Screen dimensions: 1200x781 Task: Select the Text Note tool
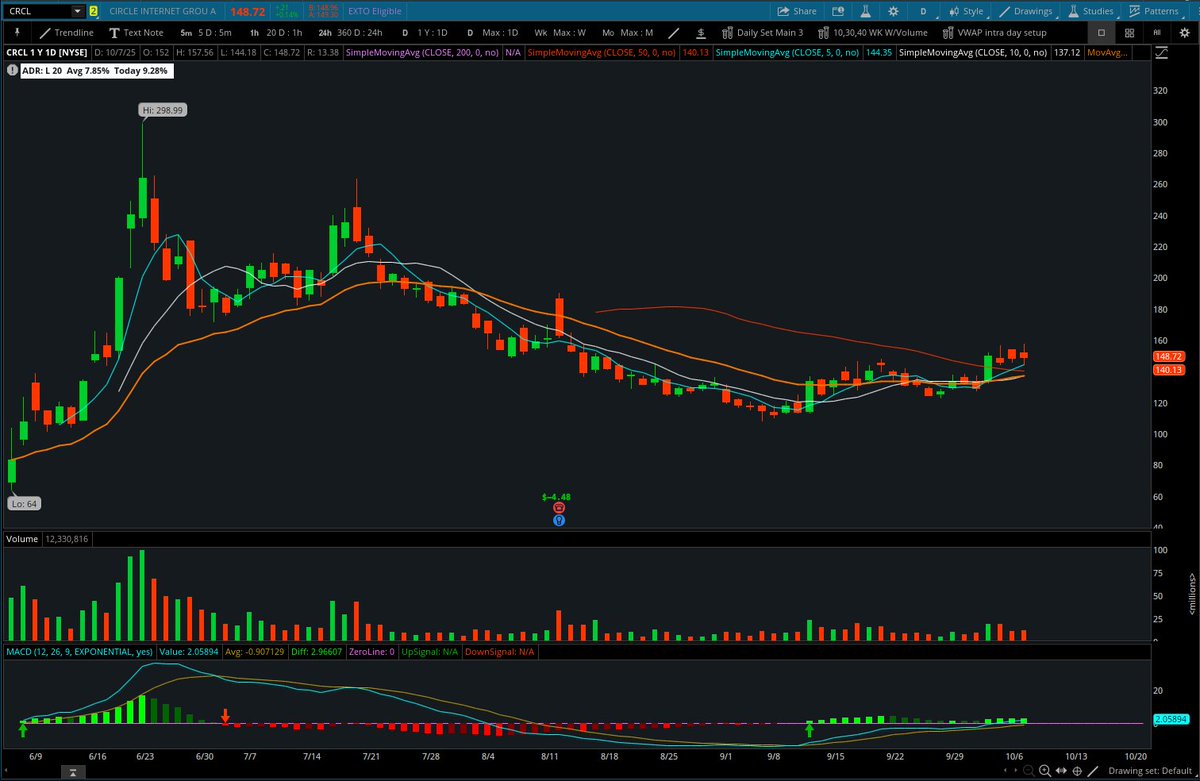click(x=135, y=33)
